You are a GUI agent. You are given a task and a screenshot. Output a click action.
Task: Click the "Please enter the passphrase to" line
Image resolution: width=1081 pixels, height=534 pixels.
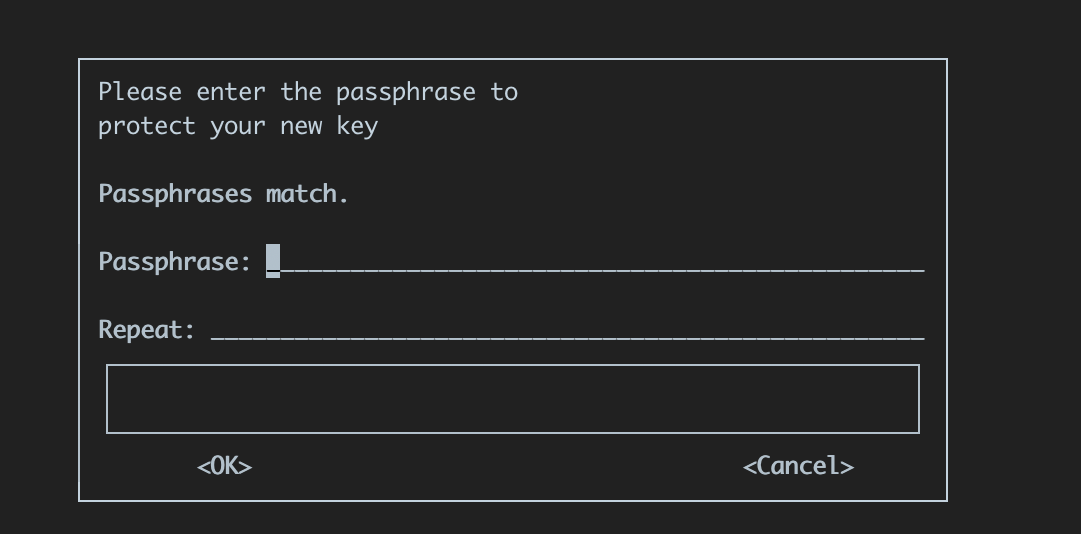click(308, 92)
